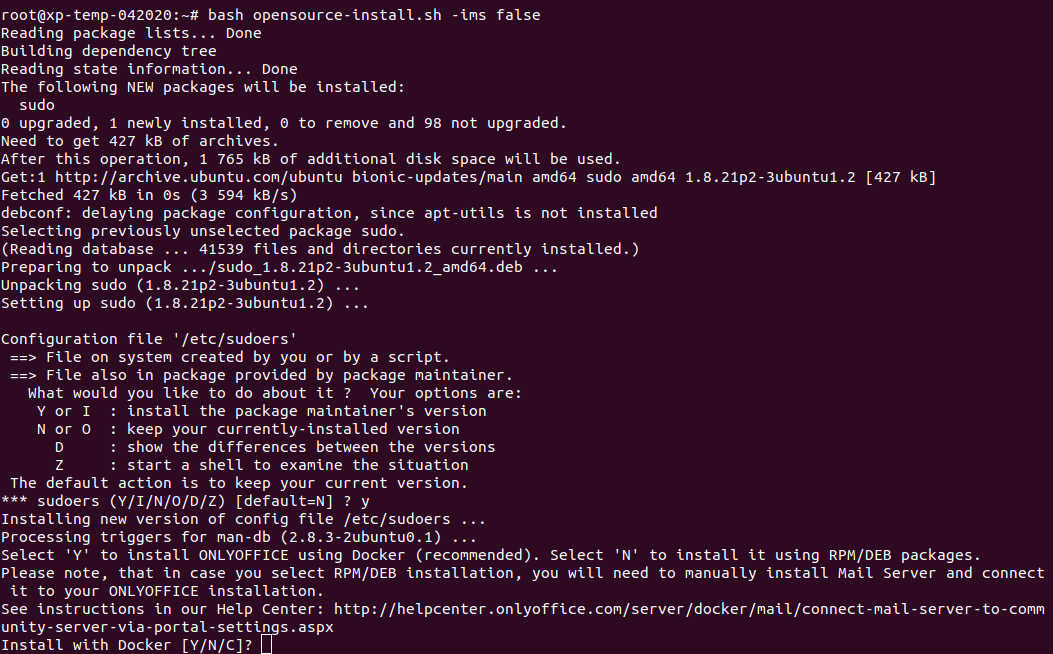Click the archive.ubuntu.com URL
1053x654 pixels.
[198, 177]
